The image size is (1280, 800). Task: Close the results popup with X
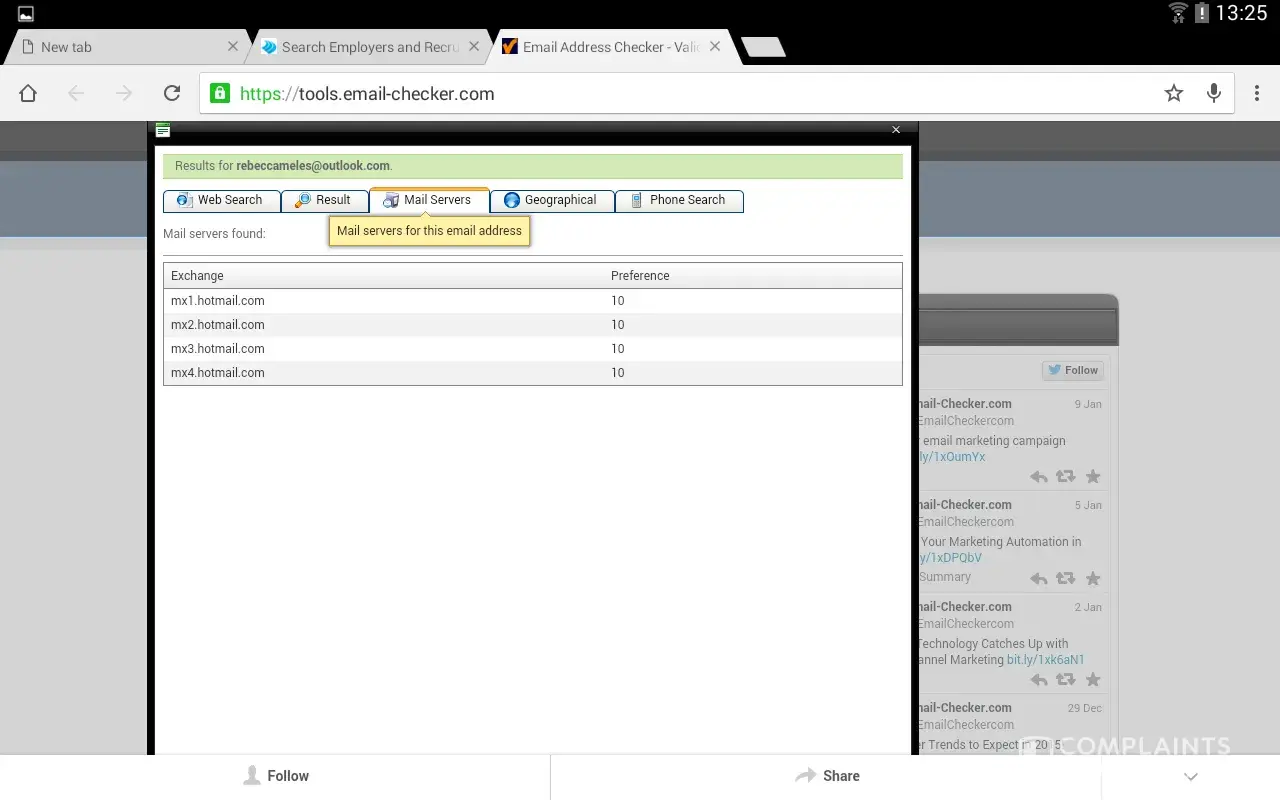point(896,129)
